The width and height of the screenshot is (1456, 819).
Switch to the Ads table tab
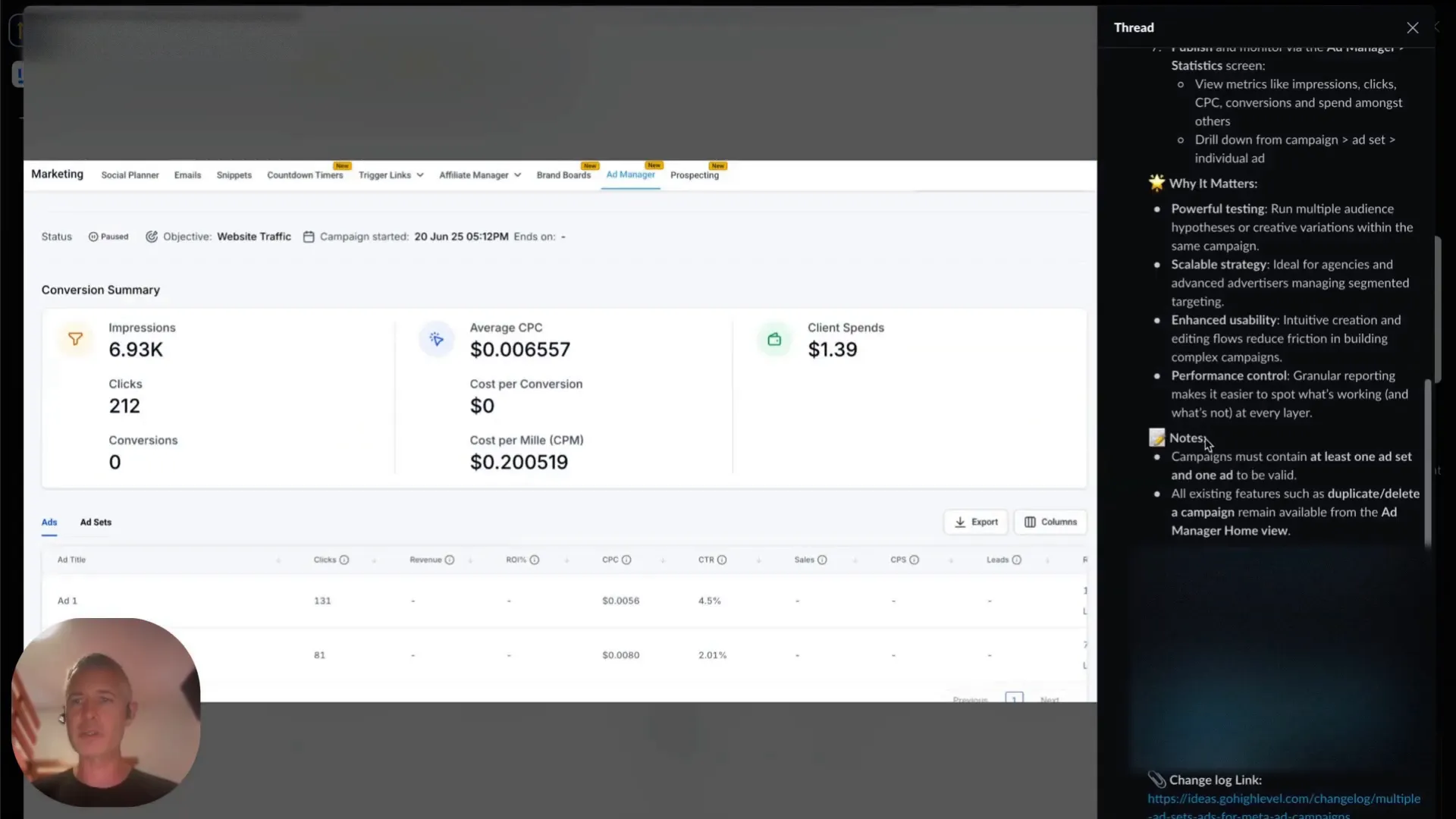pos(49,522)
